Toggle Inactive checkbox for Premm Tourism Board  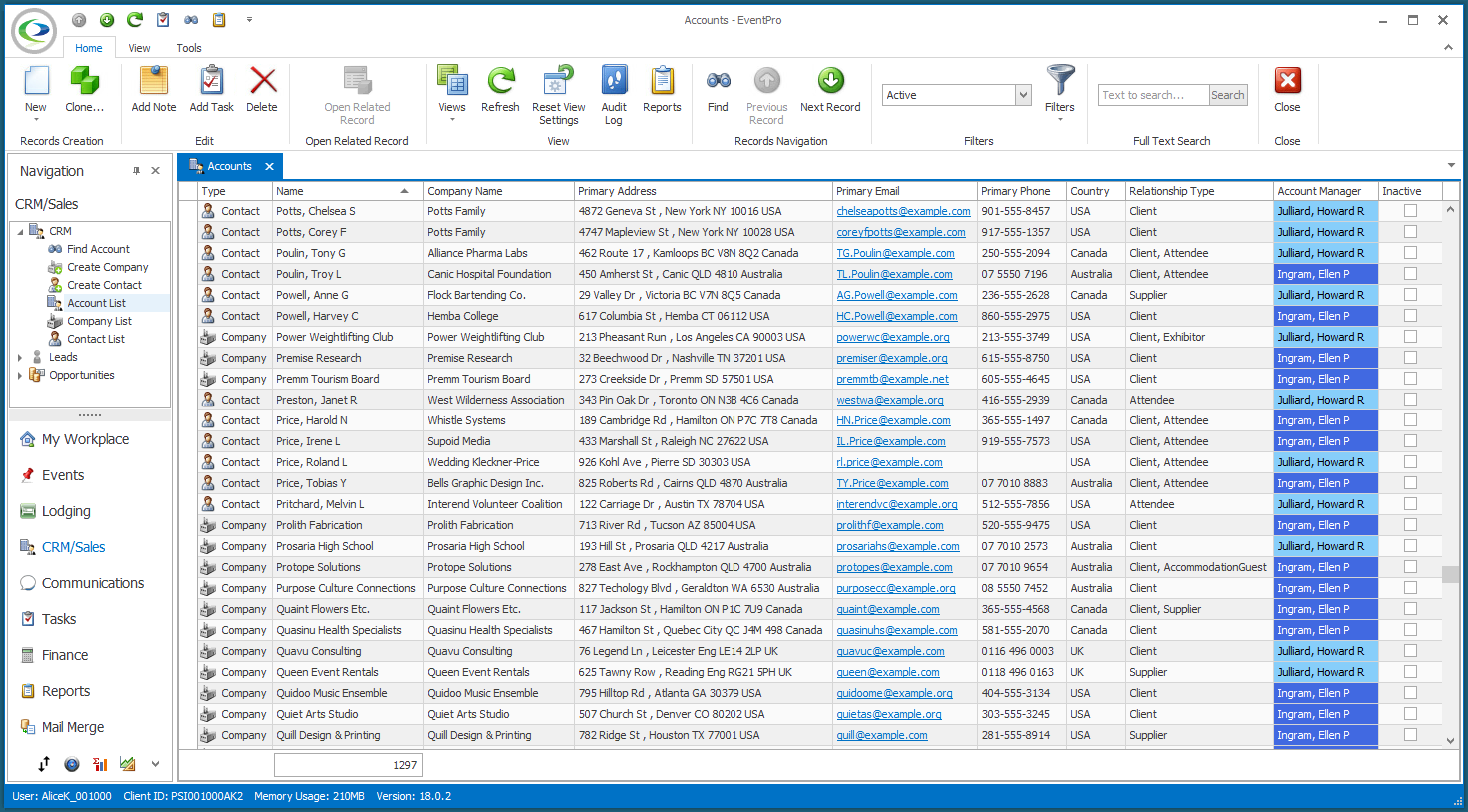click(1410, 379)
